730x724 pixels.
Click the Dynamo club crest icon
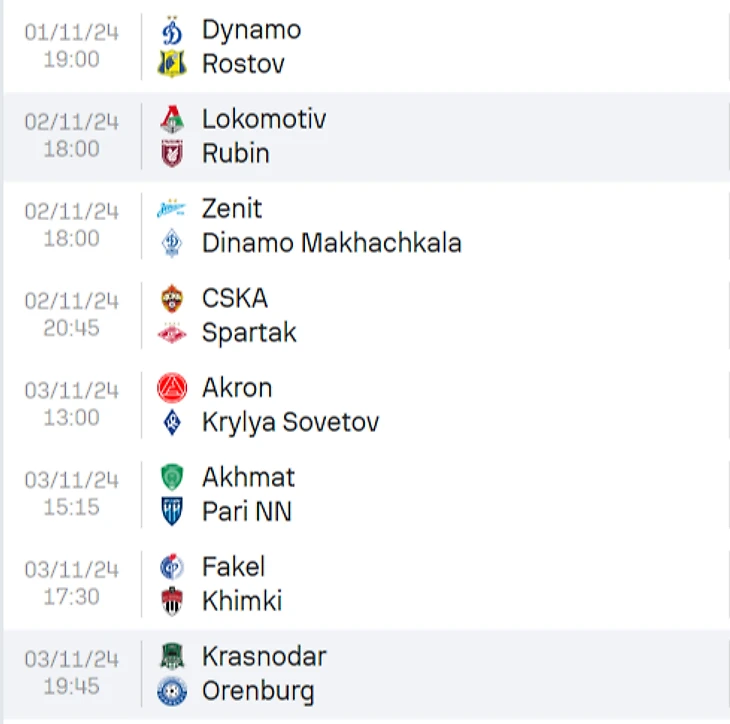pyautogui.click(x=172, y=31)
